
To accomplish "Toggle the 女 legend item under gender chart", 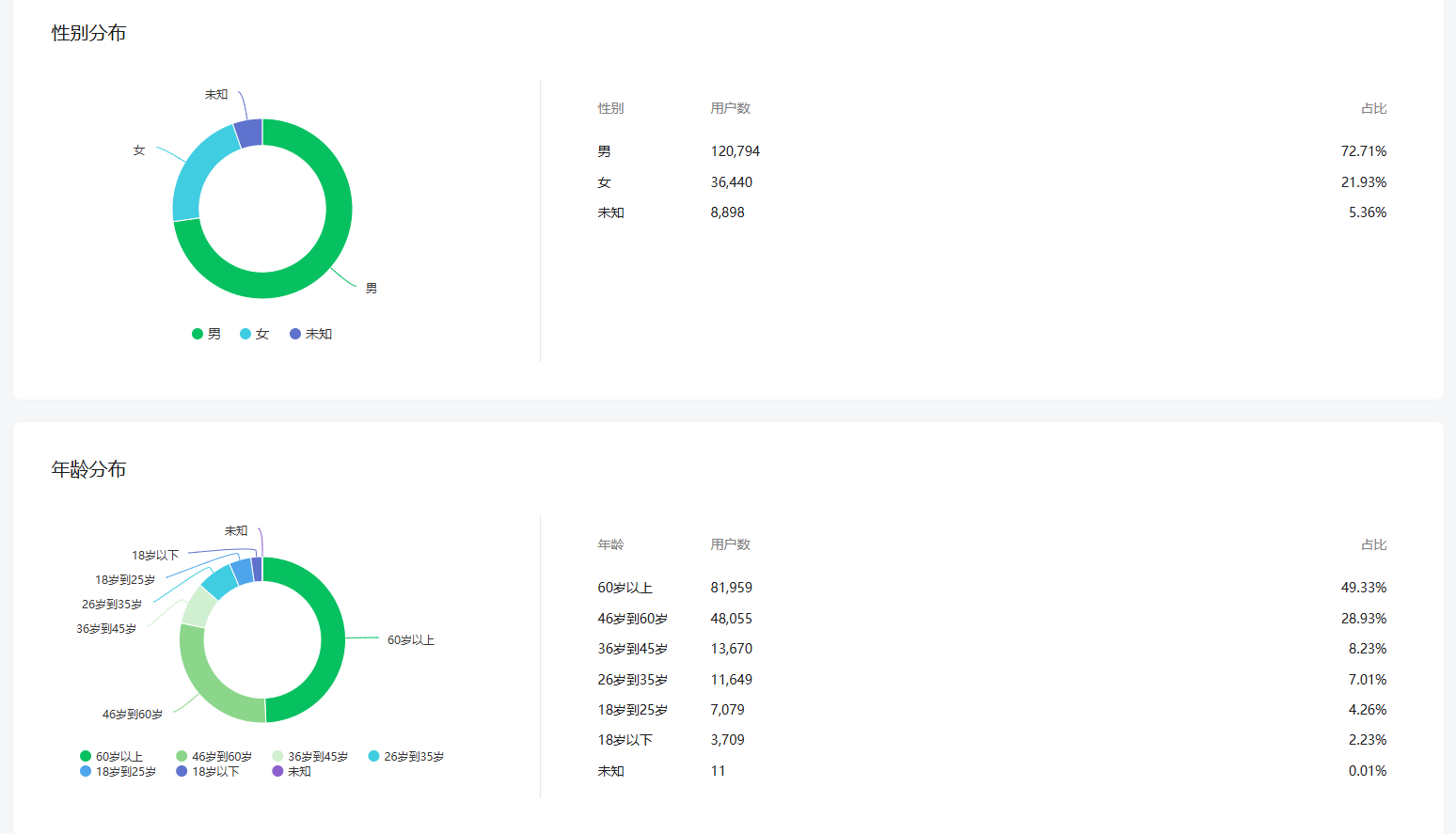I will click(255, 334).
